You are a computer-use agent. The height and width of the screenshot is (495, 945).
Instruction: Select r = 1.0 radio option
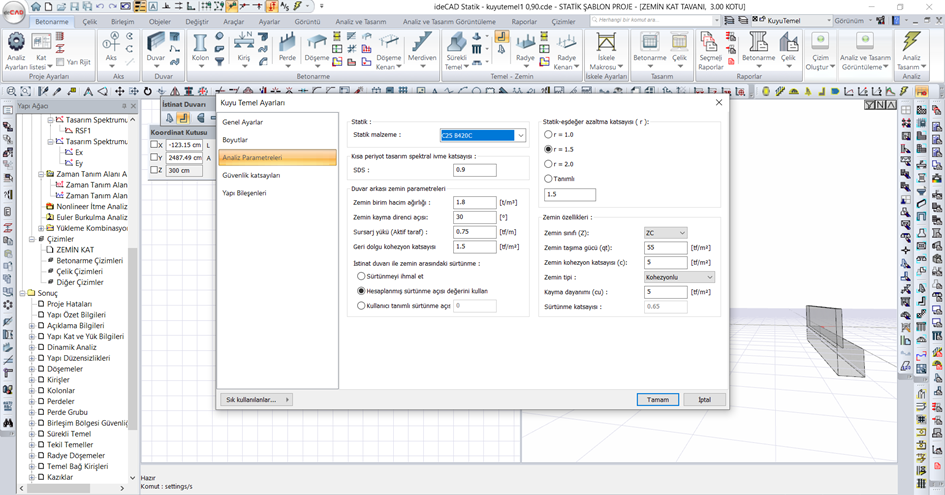coord(548,134)
